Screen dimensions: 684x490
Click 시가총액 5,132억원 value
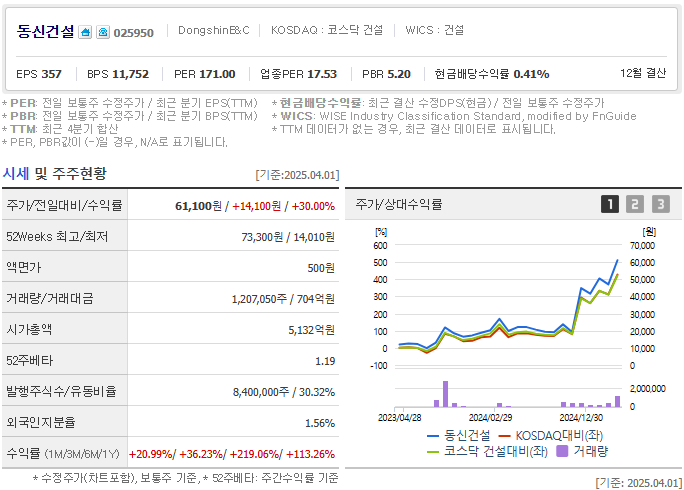pos(311,330)
